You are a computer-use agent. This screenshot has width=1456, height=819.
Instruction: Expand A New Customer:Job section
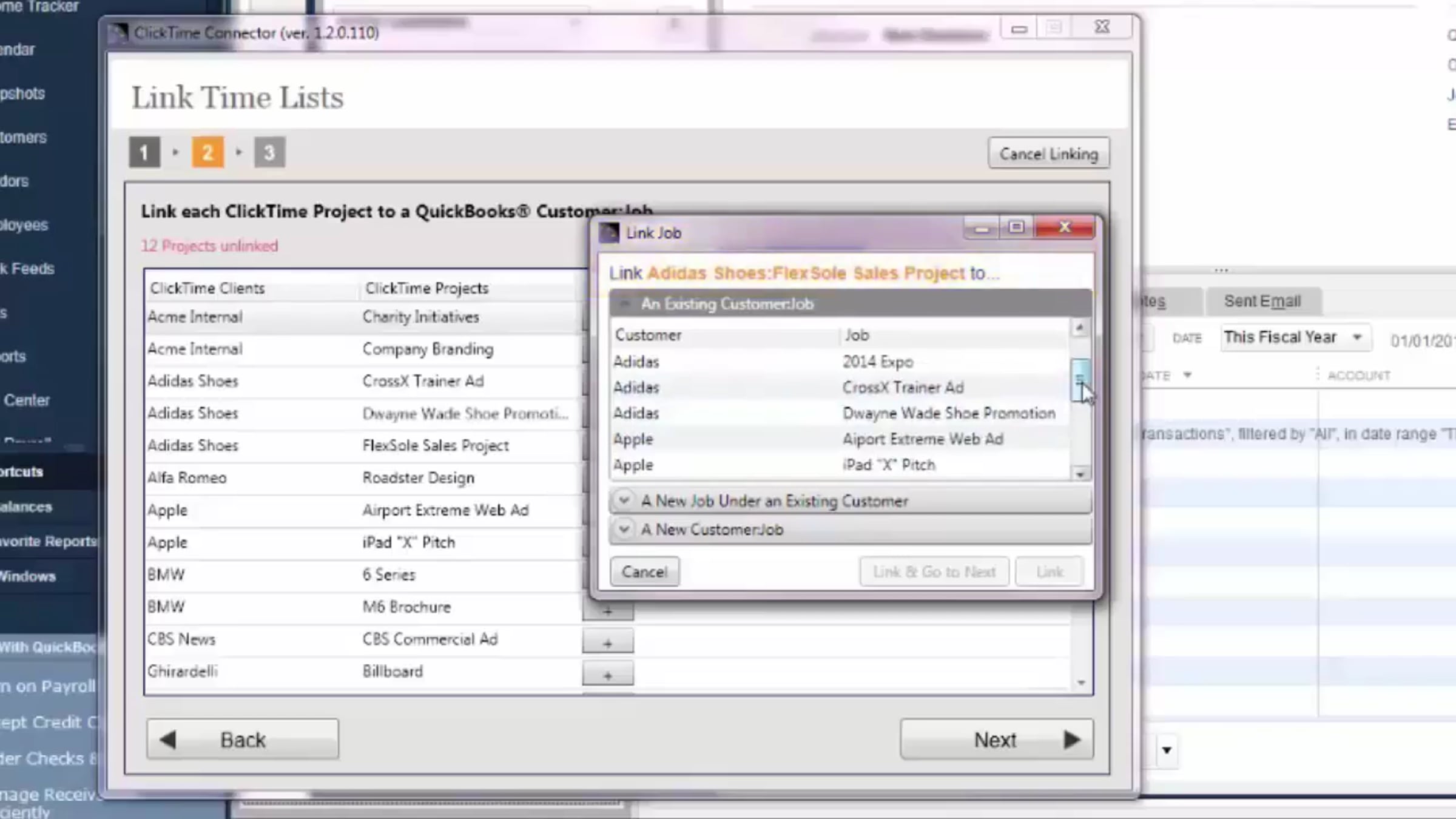624,530
